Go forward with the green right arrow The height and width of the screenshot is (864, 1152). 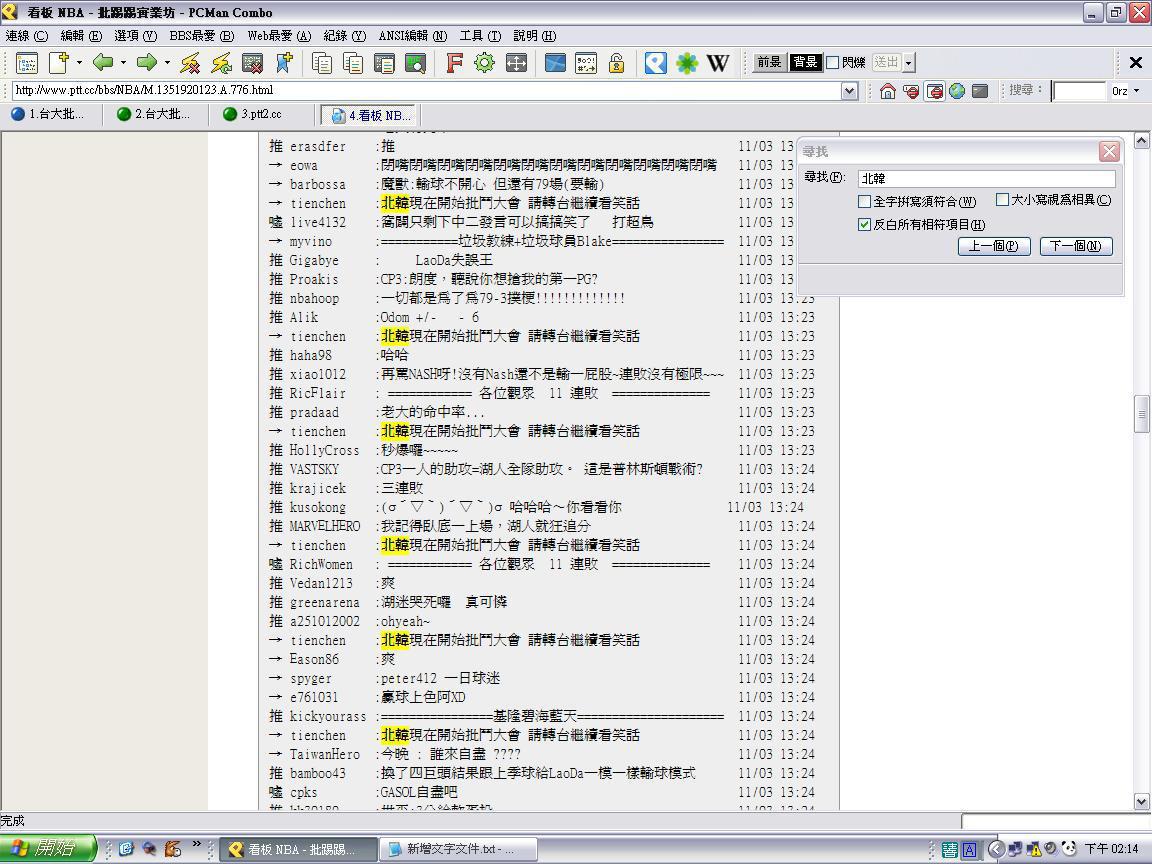click(x=147, y=63)
